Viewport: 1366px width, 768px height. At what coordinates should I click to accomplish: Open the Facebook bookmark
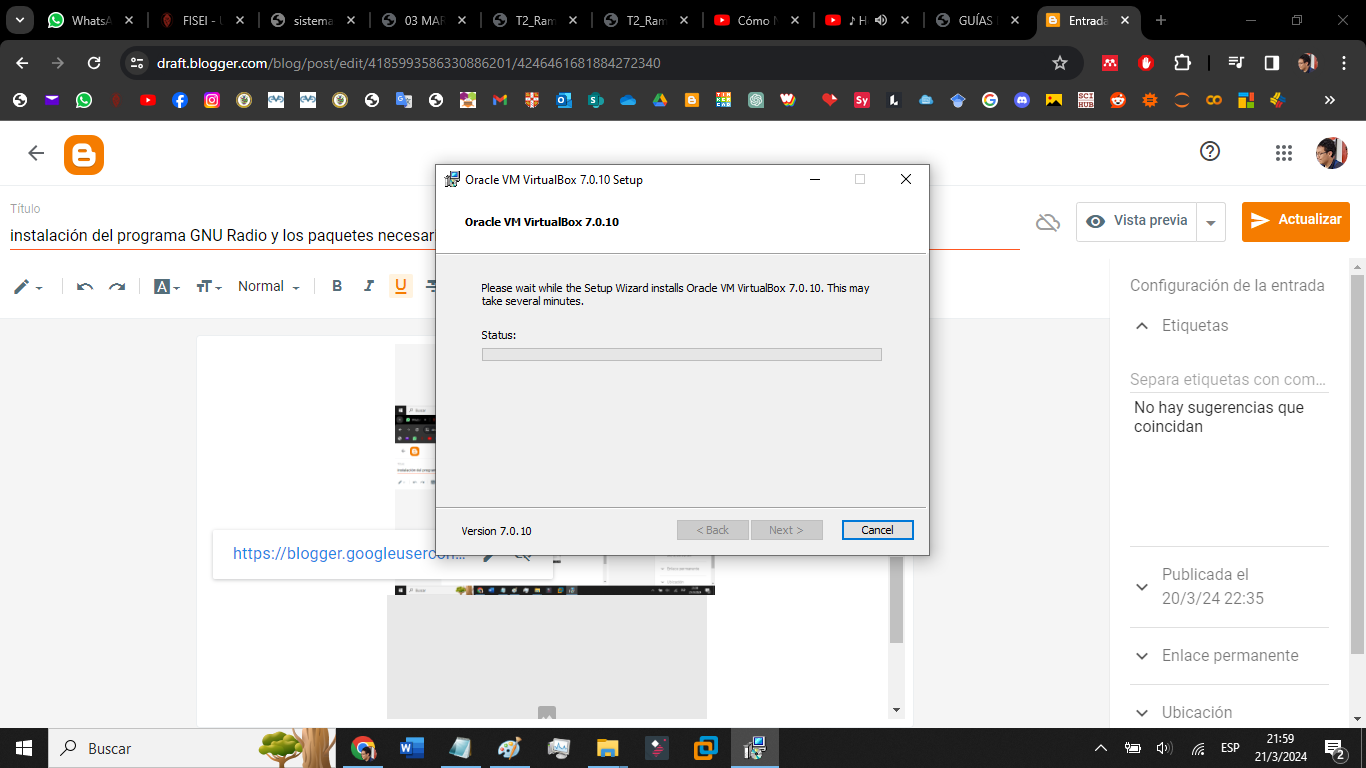180,100
